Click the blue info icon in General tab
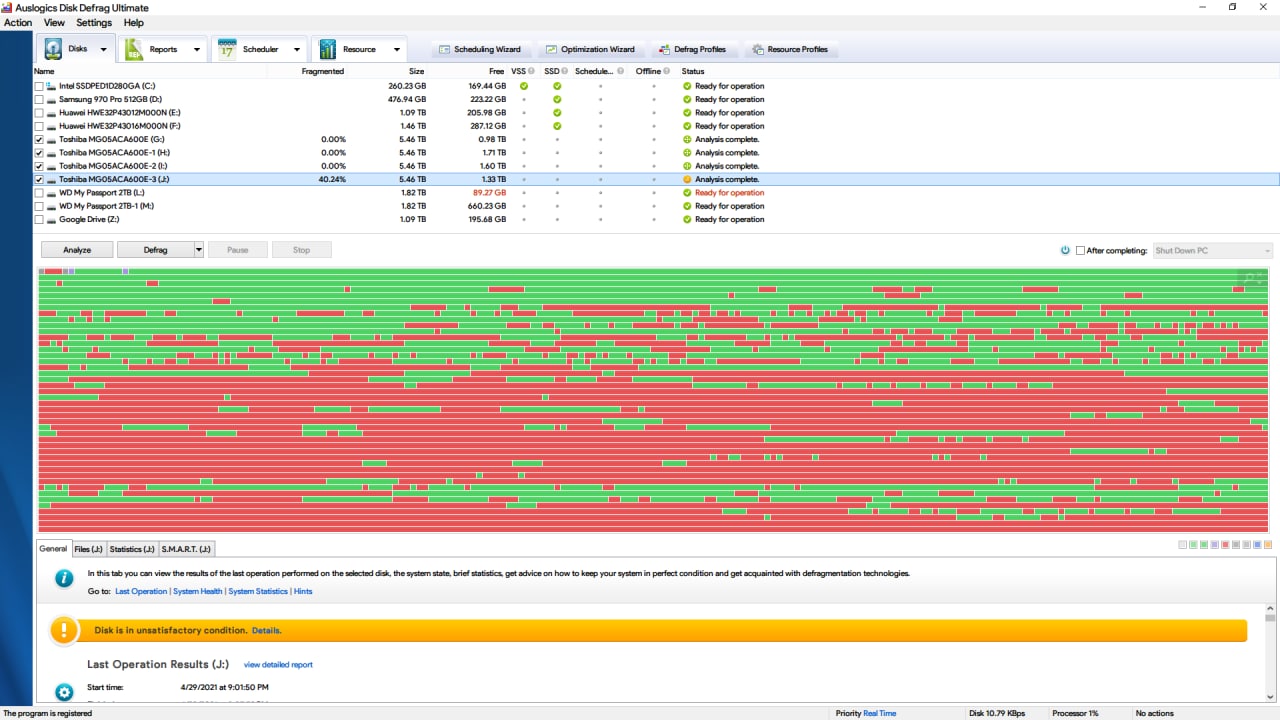 [64, 578]
